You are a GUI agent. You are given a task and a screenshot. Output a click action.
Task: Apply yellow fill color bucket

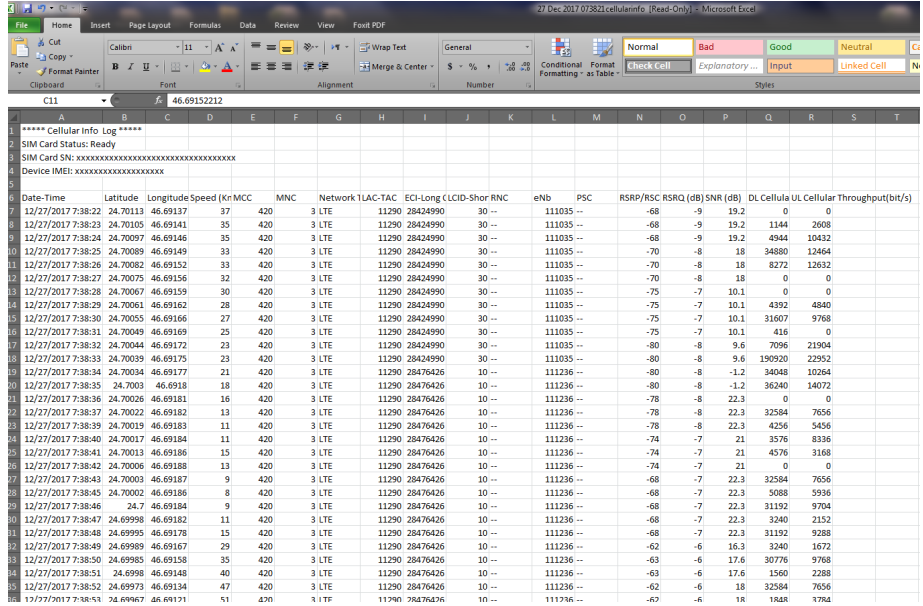[x=205, y=67]
